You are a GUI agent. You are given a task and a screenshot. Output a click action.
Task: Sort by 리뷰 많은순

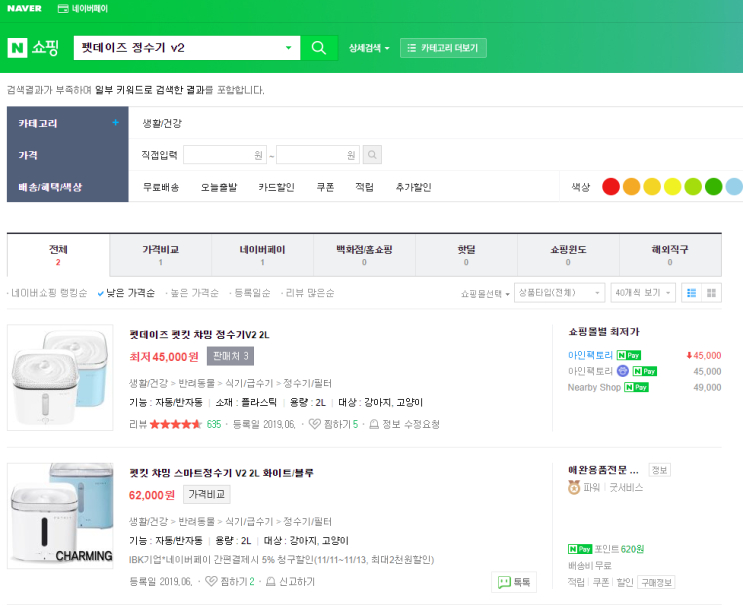(x=310, y=293)
